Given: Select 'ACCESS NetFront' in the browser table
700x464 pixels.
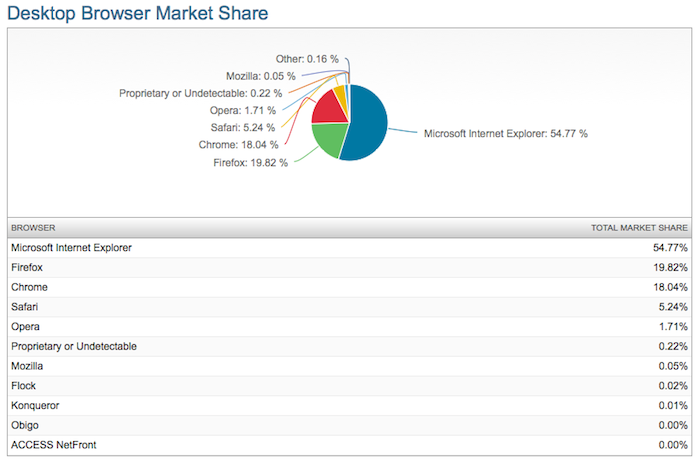Looking at the screenshot, I should coord(54,445).
